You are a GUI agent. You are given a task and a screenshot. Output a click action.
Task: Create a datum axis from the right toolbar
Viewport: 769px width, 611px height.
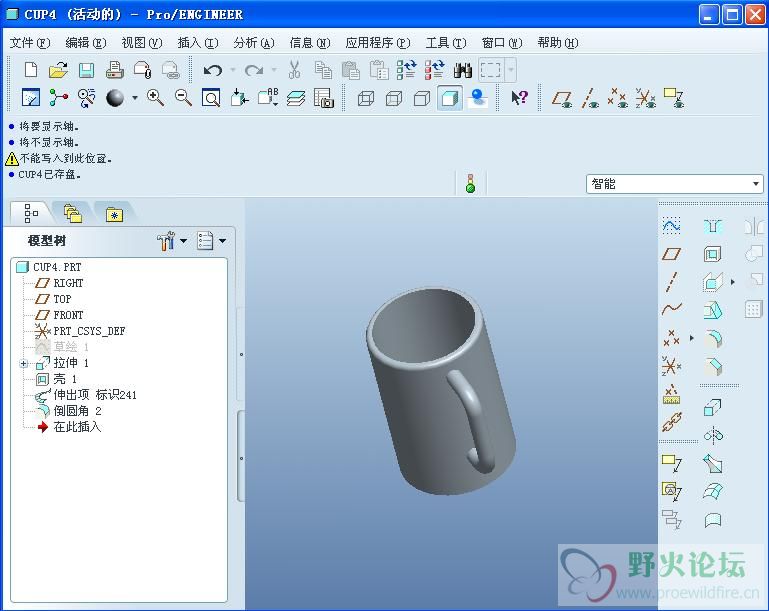pyautogui.click(x=671, y=281)
